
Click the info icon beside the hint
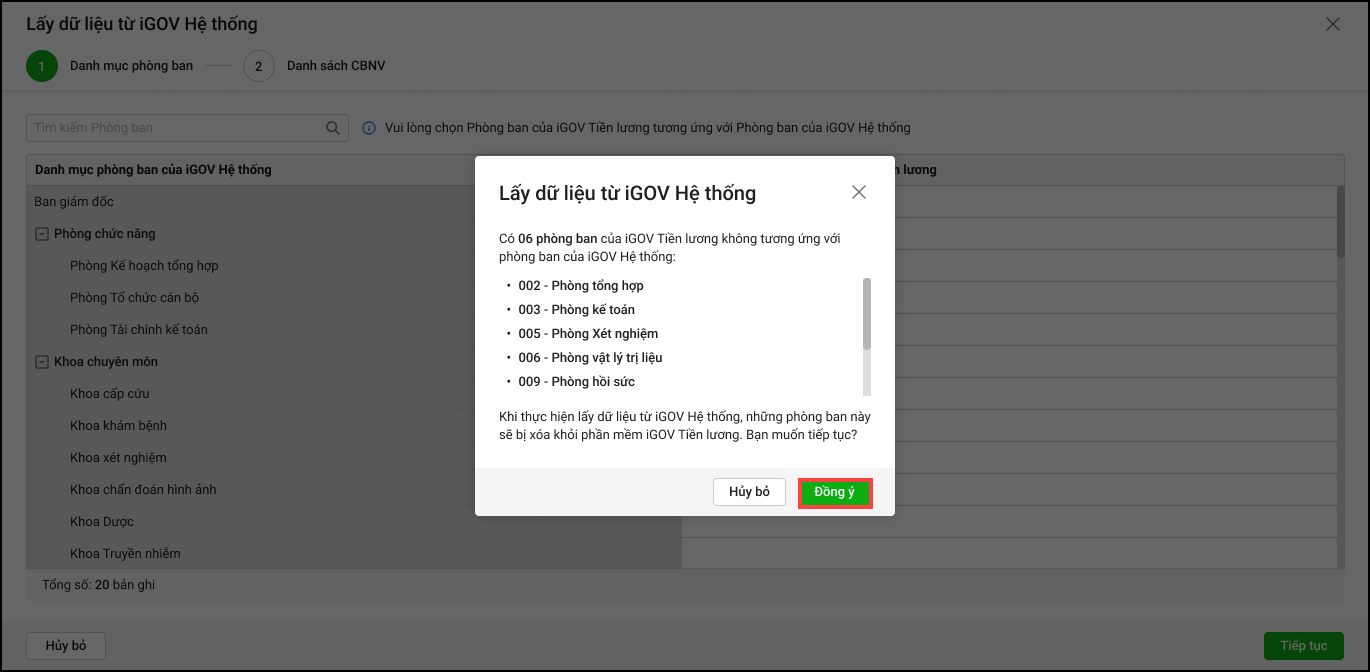(x=369, y=128)
